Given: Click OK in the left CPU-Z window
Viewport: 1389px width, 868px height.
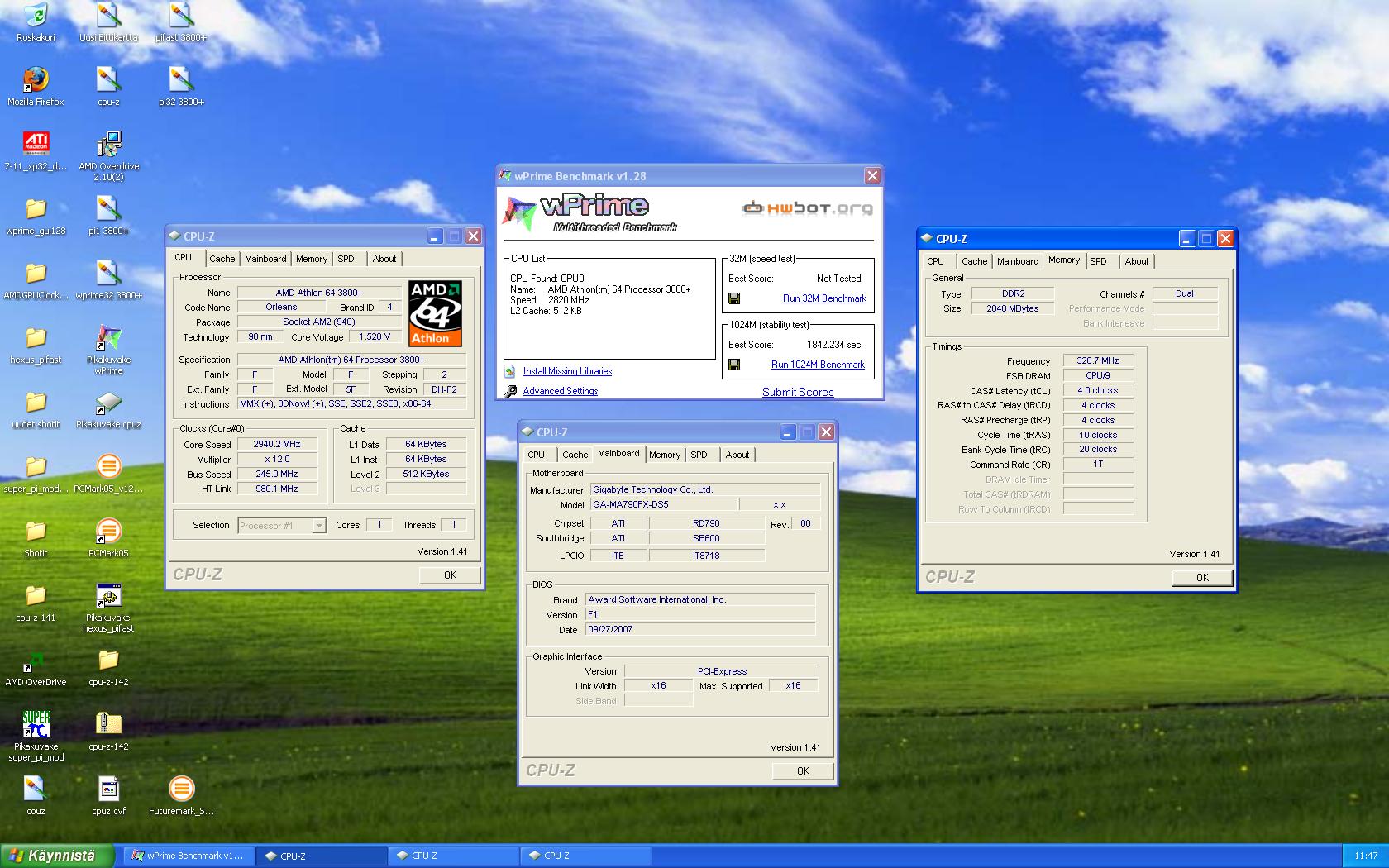Looking at the screenshot, I should coord(450,575).
